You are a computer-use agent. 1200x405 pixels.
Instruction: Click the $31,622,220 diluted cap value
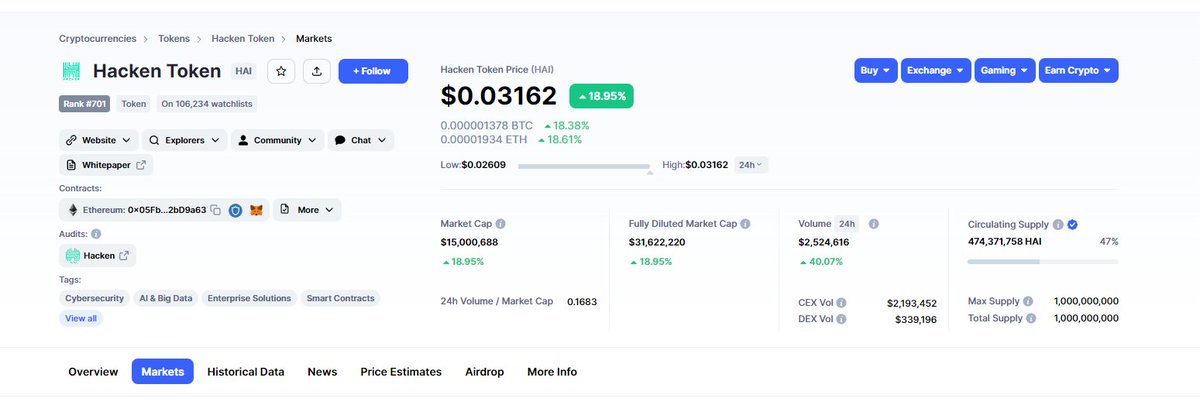(657, 242)
